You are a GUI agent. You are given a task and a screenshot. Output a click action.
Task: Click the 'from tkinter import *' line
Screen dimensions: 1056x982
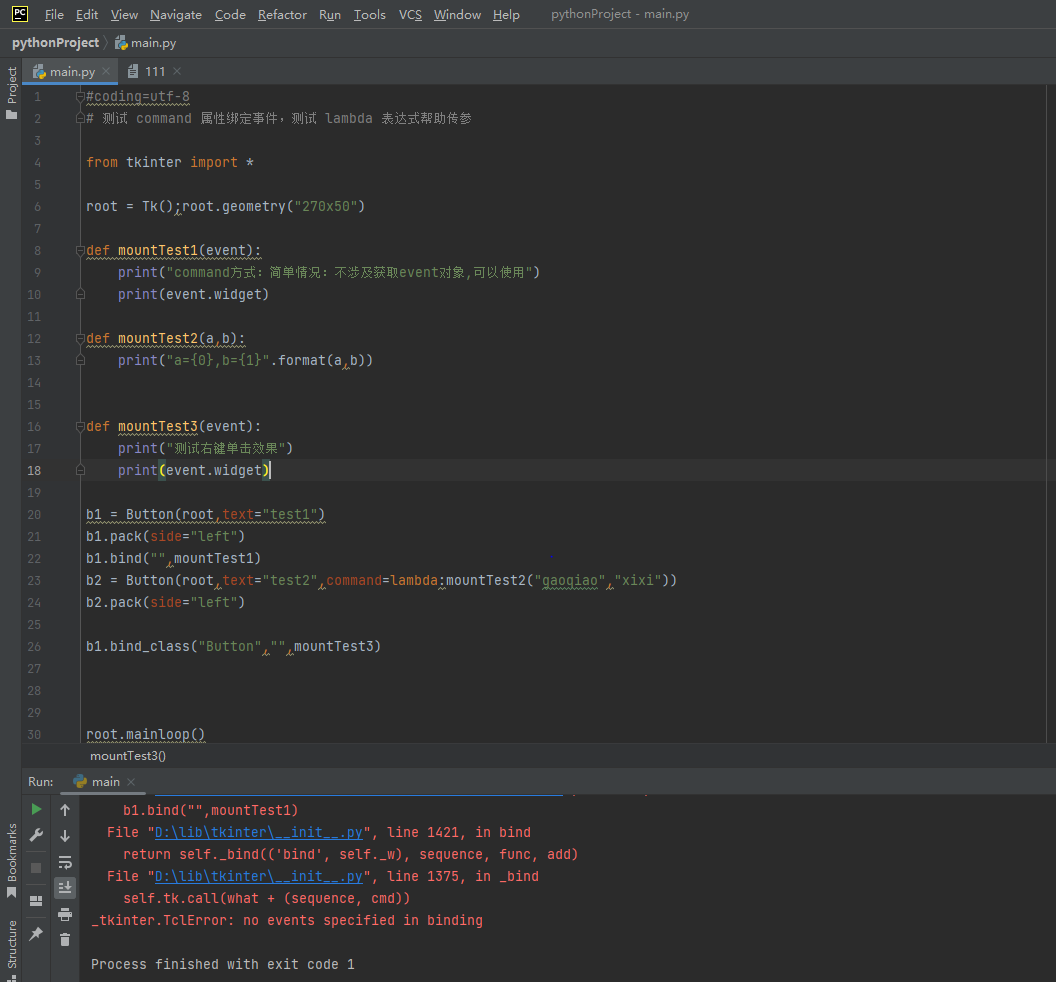(x=170, y=162)
